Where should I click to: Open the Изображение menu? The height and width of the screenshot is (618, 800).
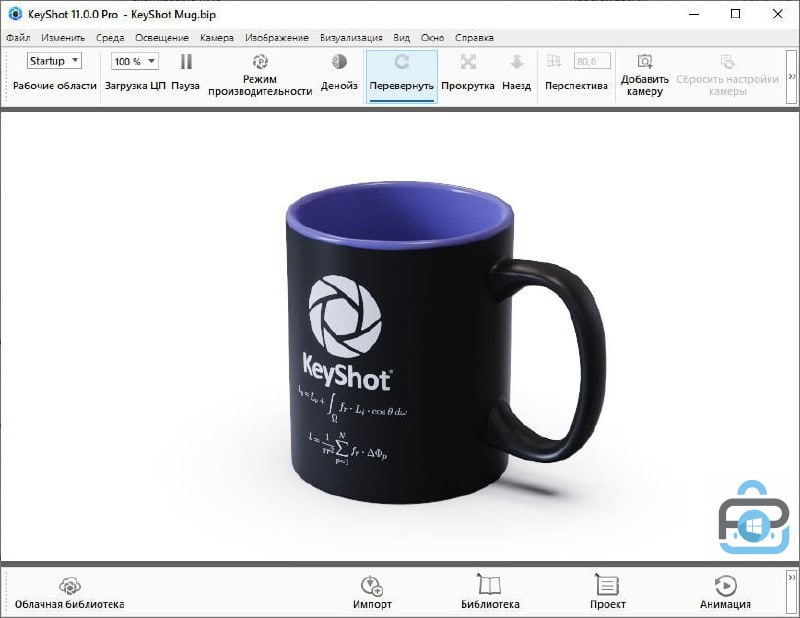[277, 38]
